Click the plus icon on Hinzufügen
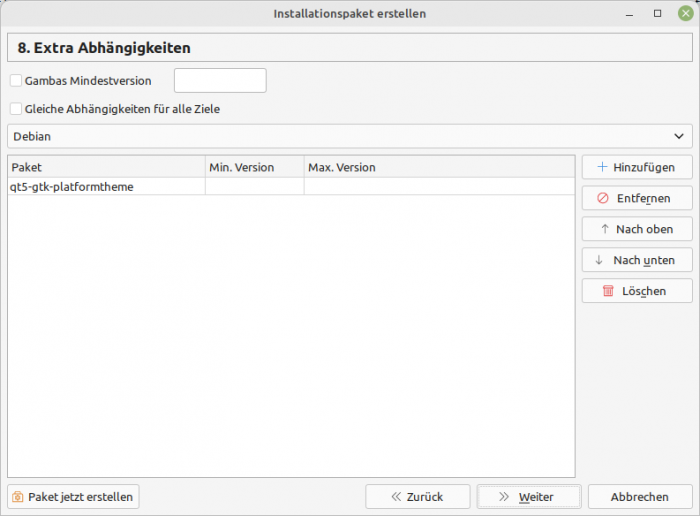Viewport: 700px width, 516px height. [602, 168]
